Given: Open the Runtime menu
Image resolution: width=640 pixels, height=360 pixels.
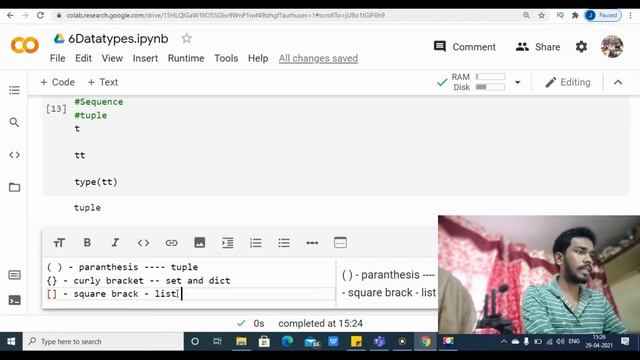Looking at the screenshot, I should click(186, 58).
